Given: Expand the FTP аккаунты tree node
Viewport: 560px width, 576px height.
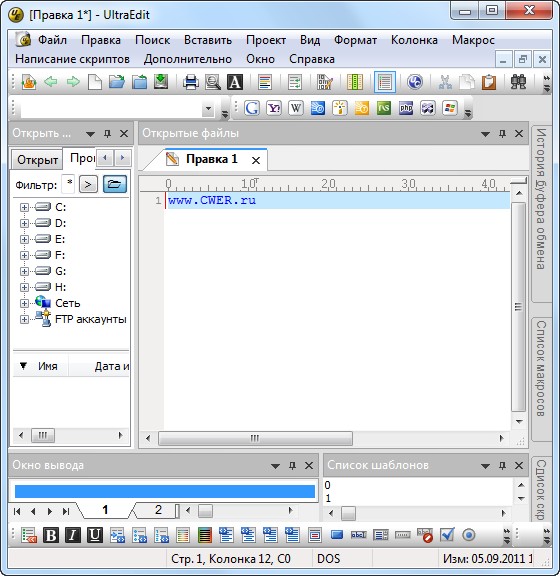Looking at the screenshot, I should pos(24,319).
